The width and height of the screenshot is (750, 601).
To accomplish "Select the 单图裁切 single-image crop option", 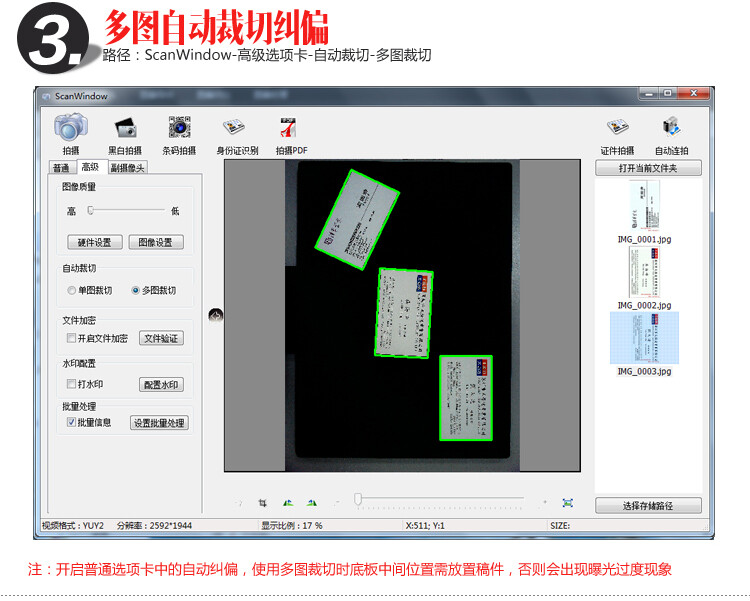I will click(x=71, y=291).
